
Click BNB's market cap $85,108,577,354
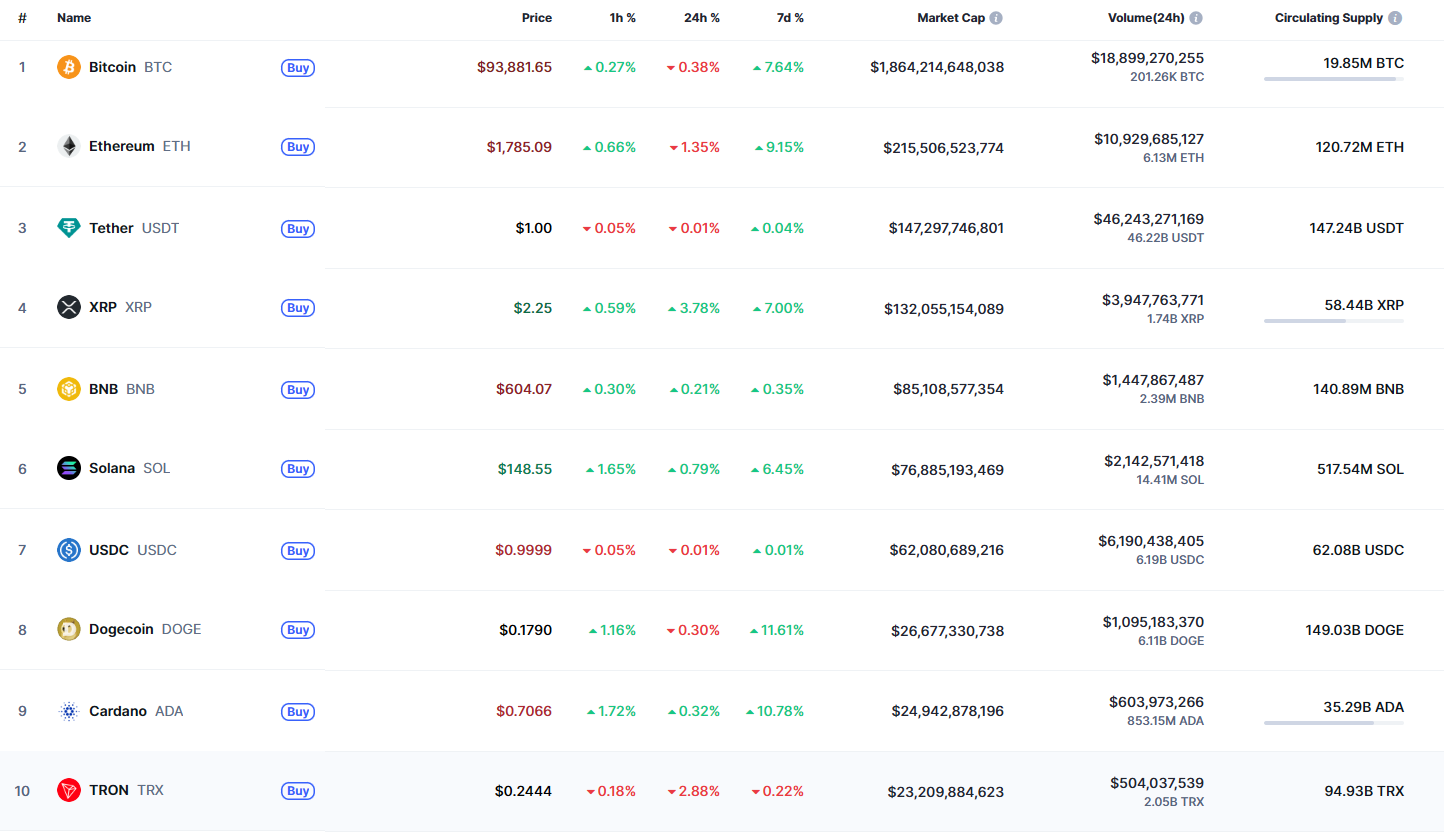[x=948, y=389]
